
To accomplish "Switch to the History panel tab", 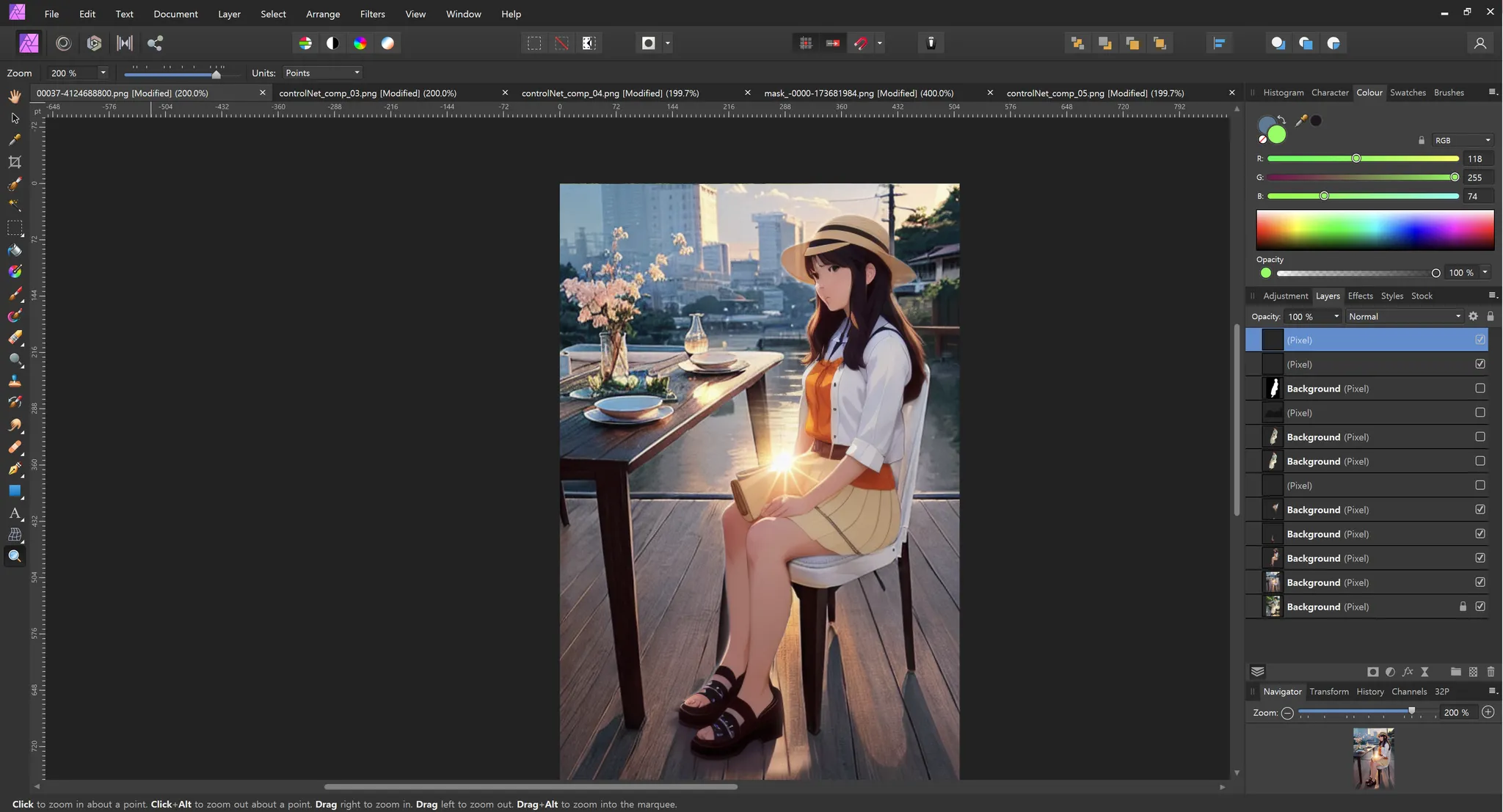I will 1369,691.
